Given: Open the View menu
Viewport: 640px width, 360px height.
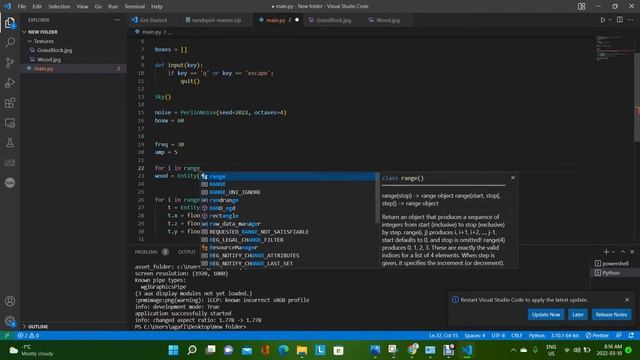Looking at the screenshot, I should [x=82, y=6].
